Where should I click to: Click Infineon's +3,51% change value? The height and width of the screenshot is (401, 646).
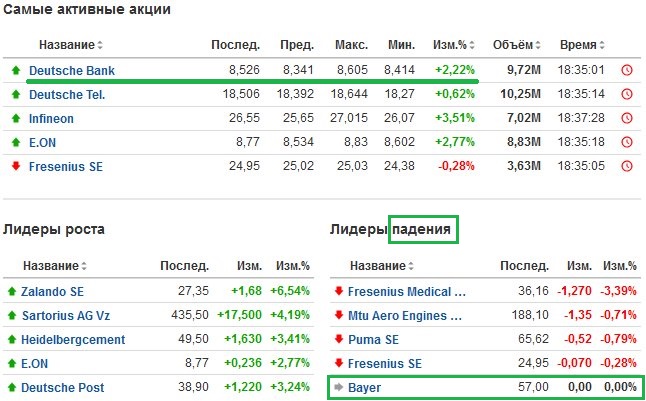point(455,118)
